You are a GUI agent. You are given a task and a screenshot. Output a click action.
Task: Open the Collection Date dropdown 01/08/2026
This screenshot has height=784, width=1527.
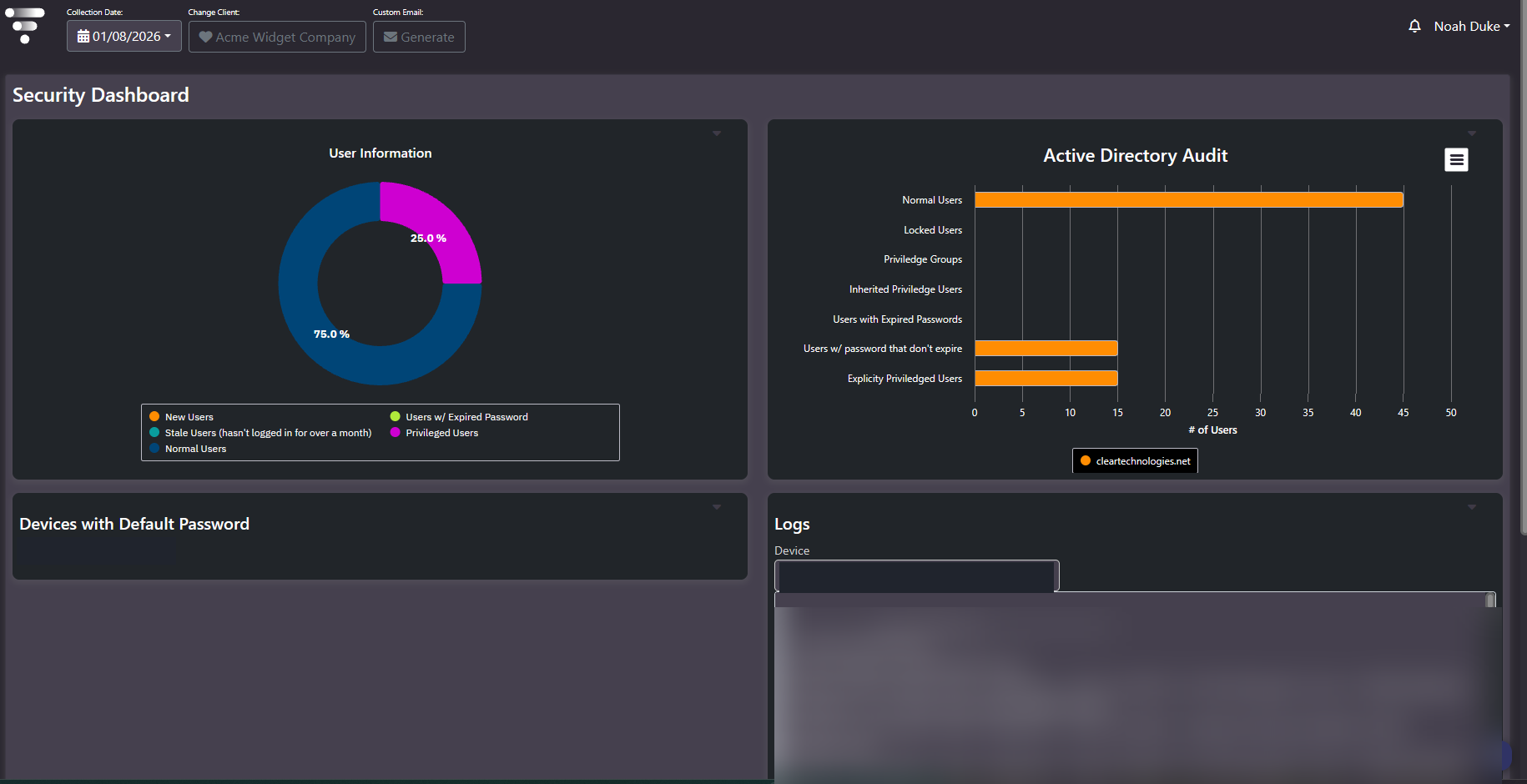click(x=124, y=37)
